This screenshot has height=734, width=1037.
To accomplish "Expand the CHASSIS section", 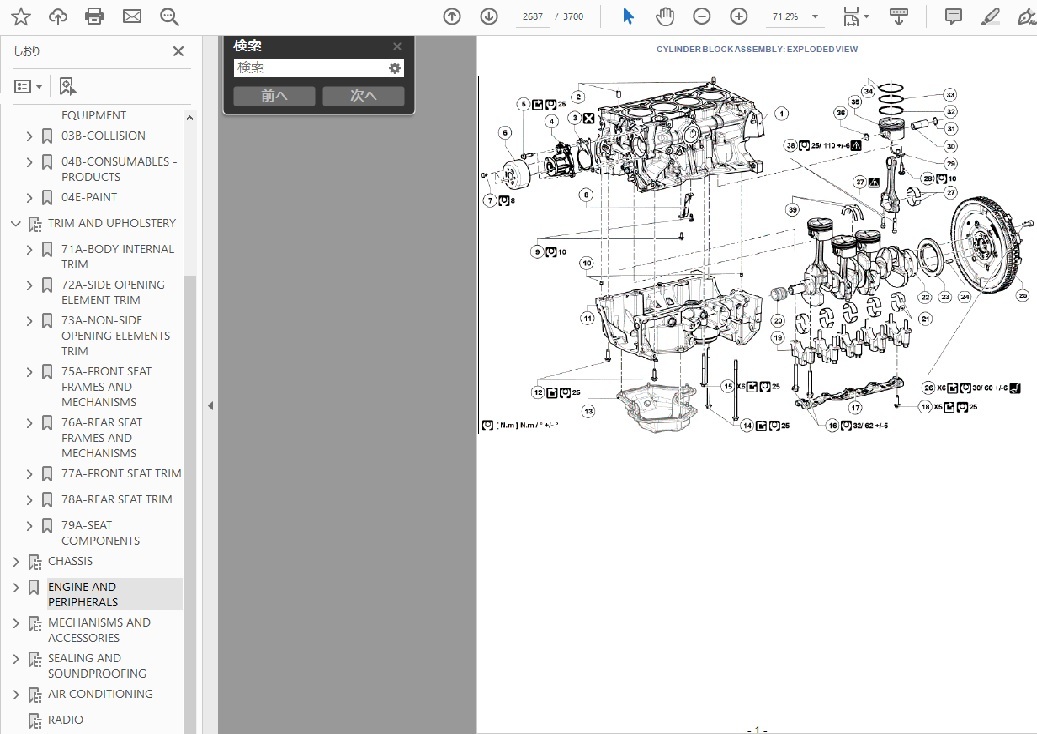I will 16,561.
